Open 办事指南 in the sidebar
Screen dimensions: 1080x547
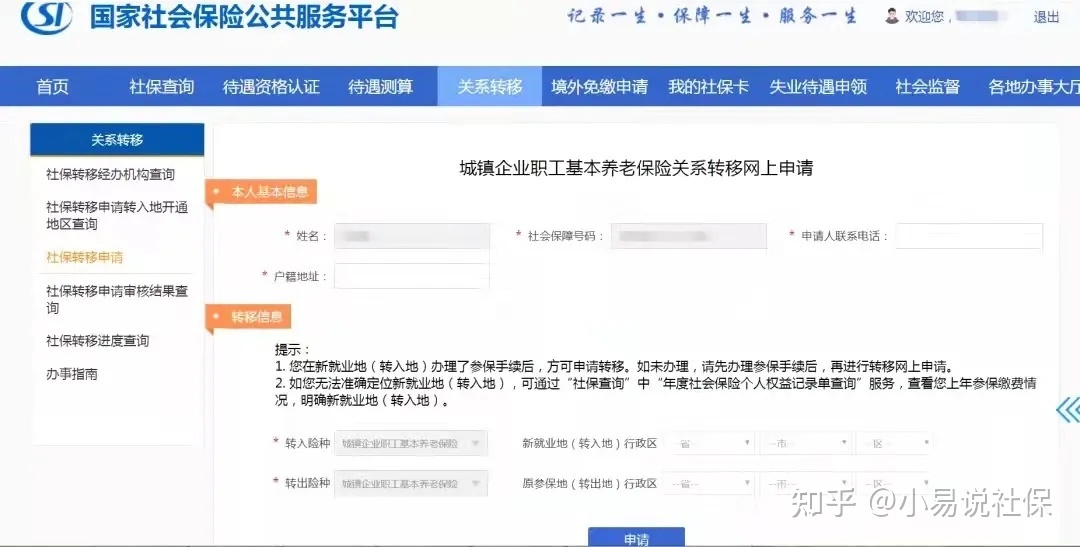pos(72,374)
